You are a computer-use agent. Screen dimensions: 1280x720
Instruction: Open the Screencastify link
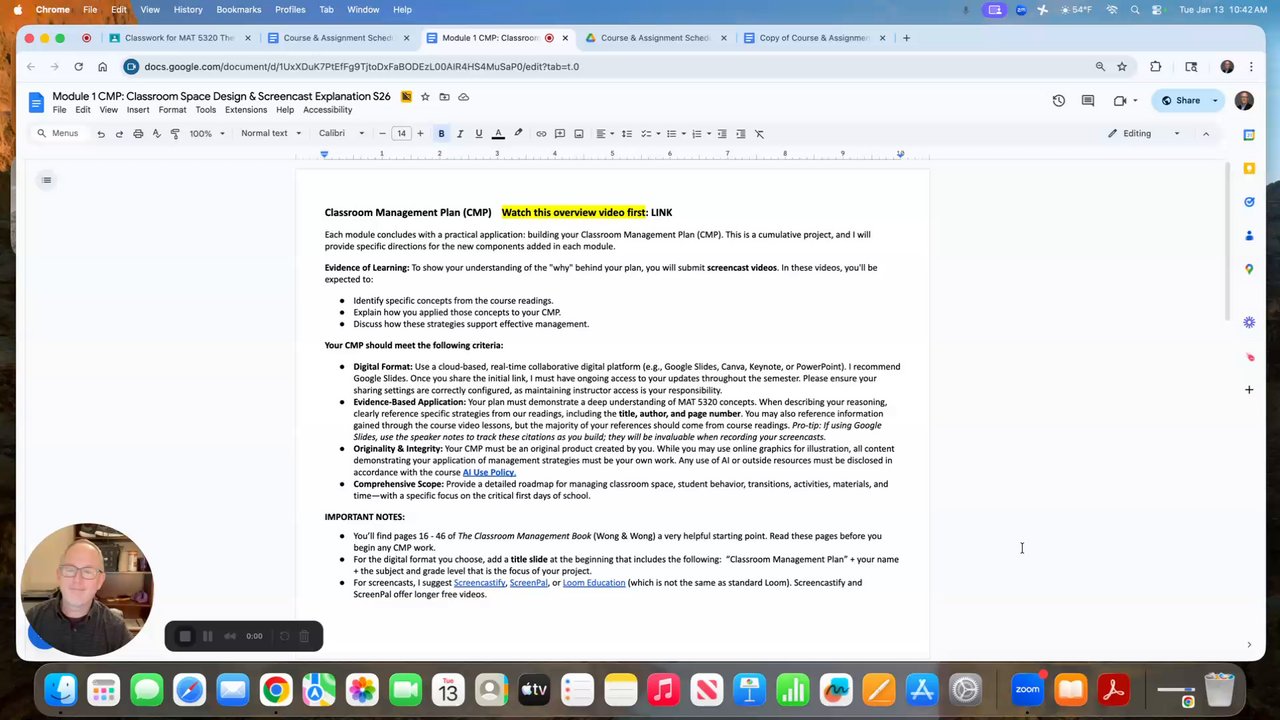click(x=479, y=583)
